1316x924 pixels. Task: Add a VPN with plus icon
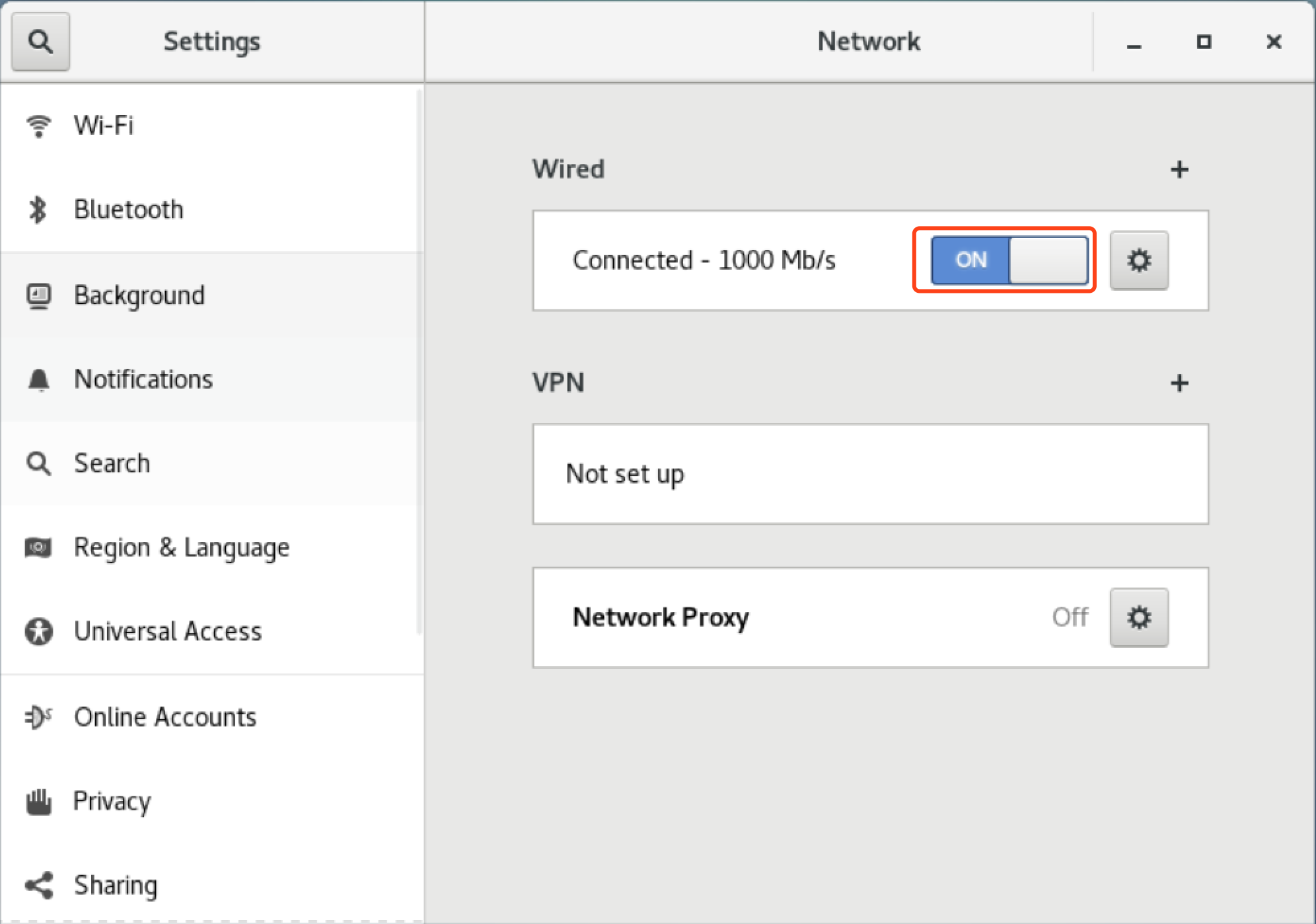pos(1179,383)
